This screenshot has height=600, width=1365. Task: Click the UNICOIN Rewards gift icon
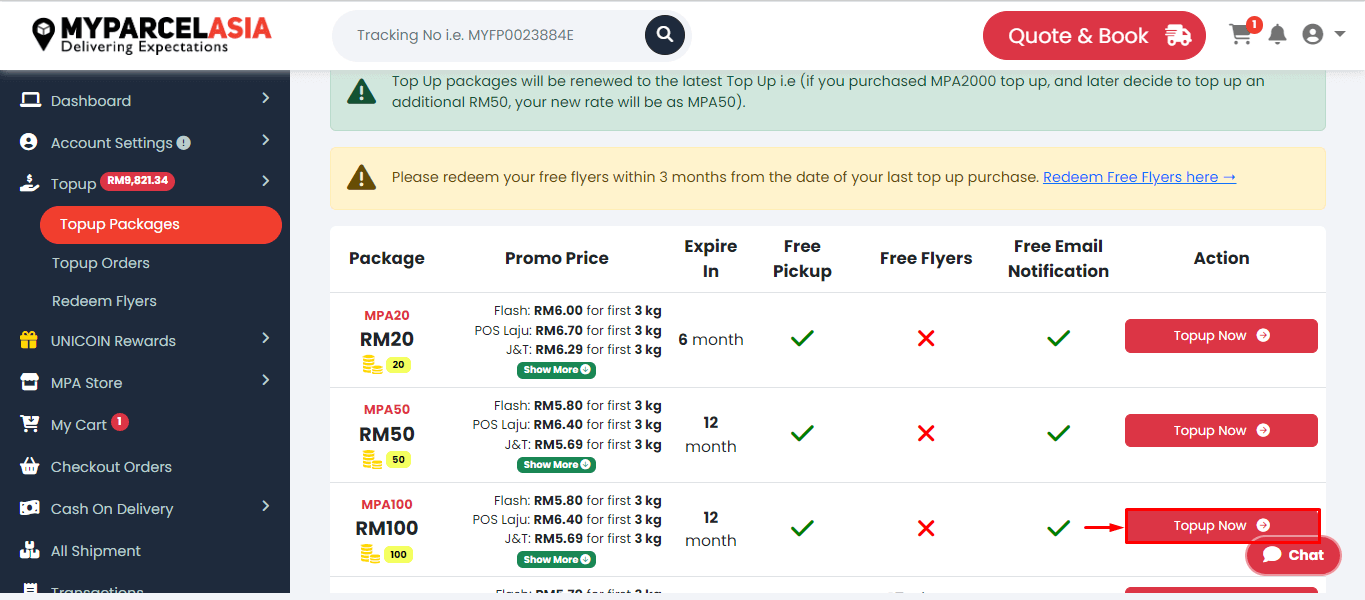pos(29,340)
